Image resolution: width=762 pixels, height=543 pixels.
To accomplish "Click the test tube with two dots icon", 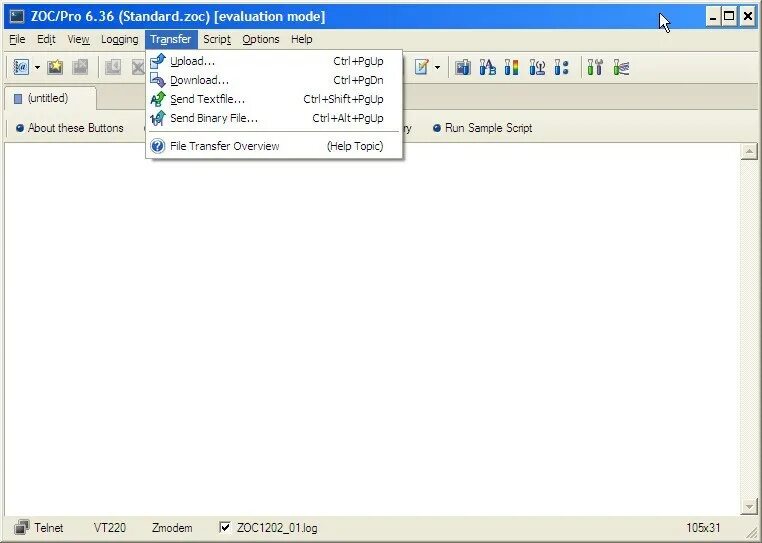I will (561, 67).
